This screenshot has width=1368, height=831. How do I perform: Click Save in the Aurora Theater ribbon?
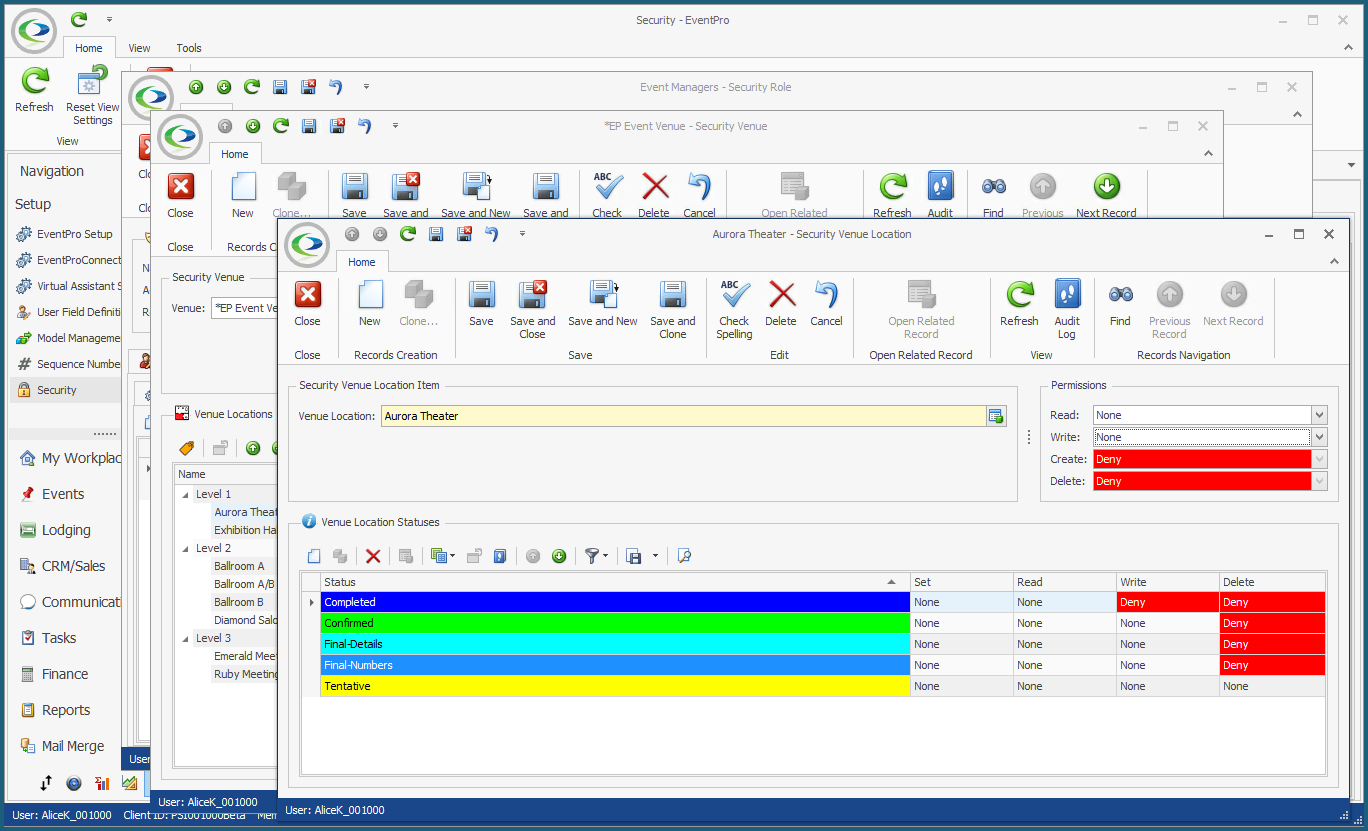coord(481,304)
